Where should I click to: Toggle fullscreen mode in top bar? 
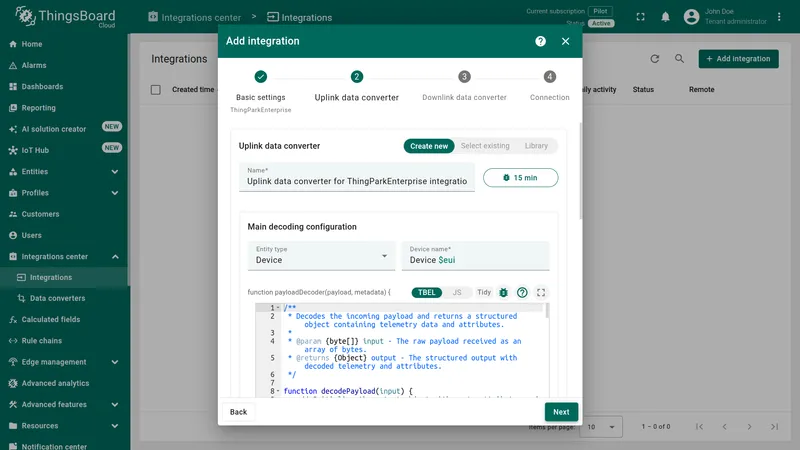point(640,17)
